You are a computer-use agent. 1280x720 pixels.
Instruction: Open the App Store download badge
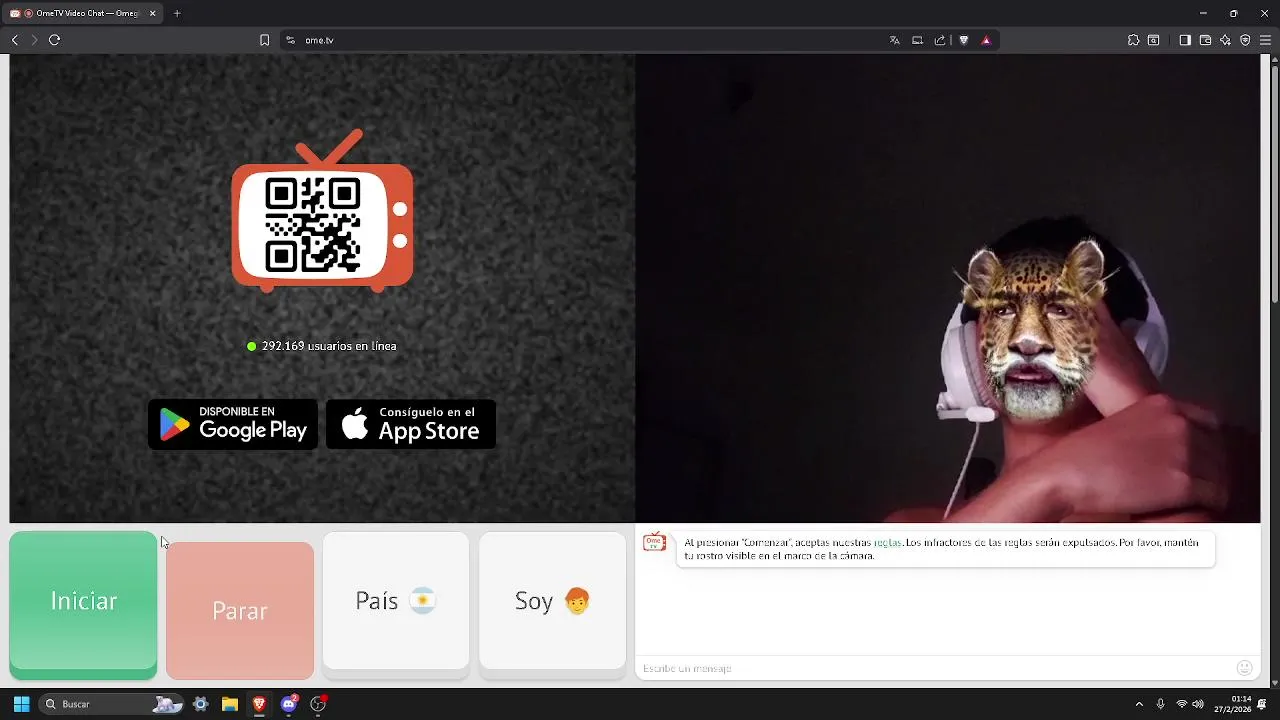[411, 425]
